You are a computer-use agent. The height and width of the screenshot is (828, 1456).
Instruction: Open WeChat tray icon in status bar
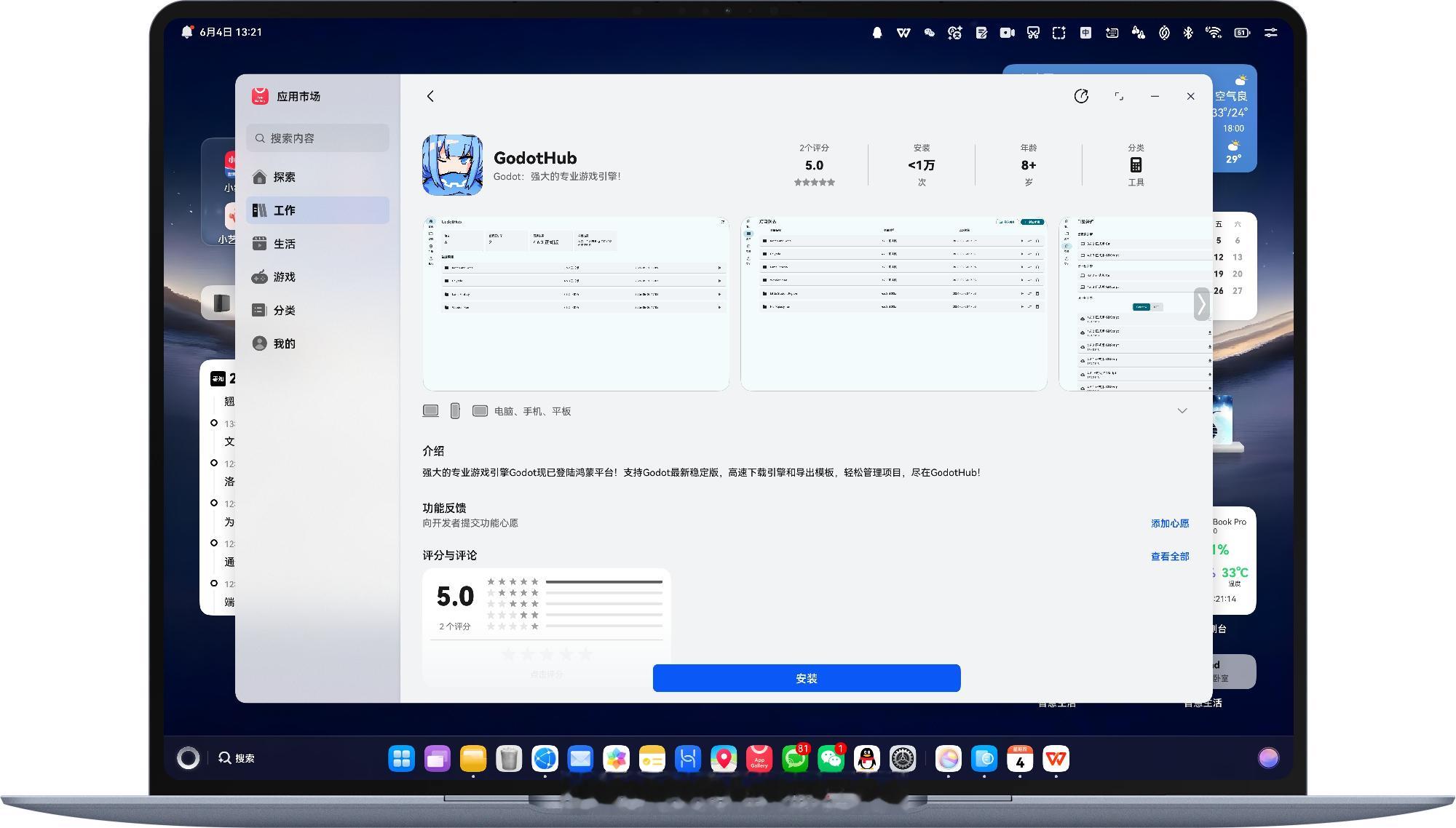[x=929, y=33]
